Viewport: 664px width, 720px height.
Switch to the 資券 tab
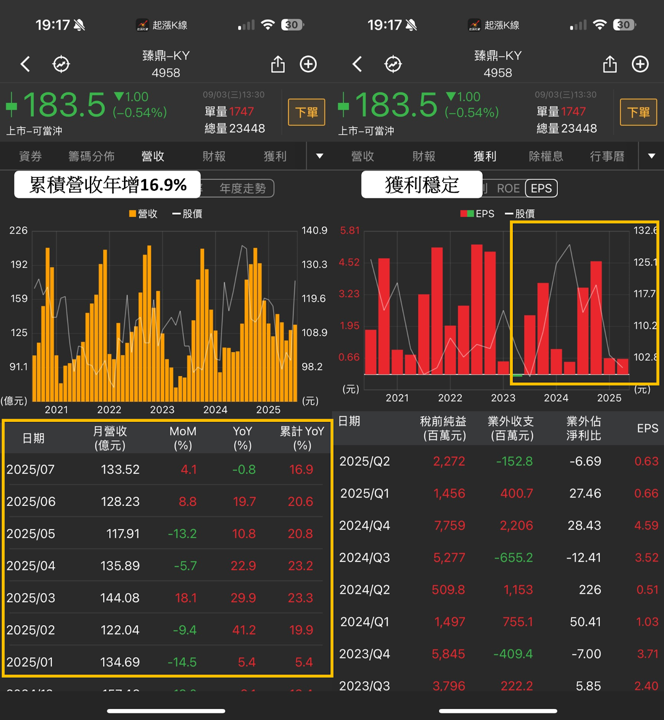pyautogui.click(x=30, y=156)
